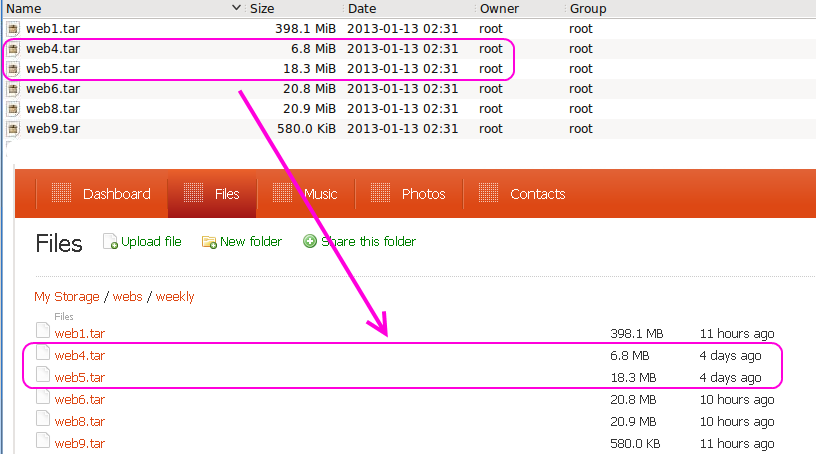Open web9.tar link in the web file list
The image size is (816, 454).
pos(80,444)
